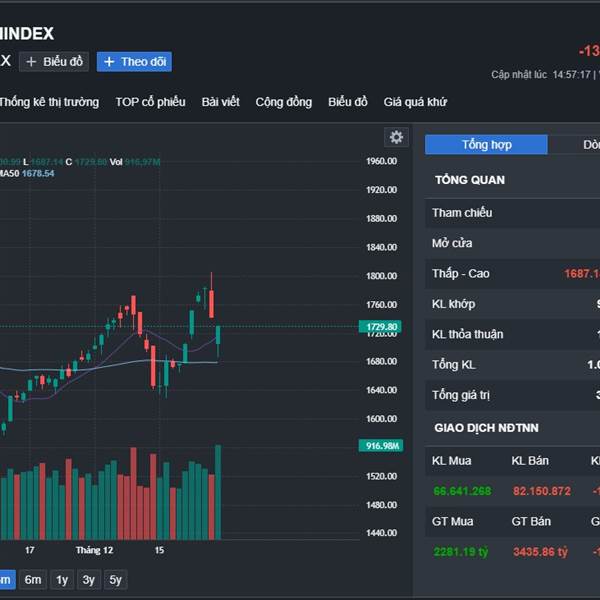Select the Tổng hợp panel tab

pyautogui.click(x=486, y=145)
